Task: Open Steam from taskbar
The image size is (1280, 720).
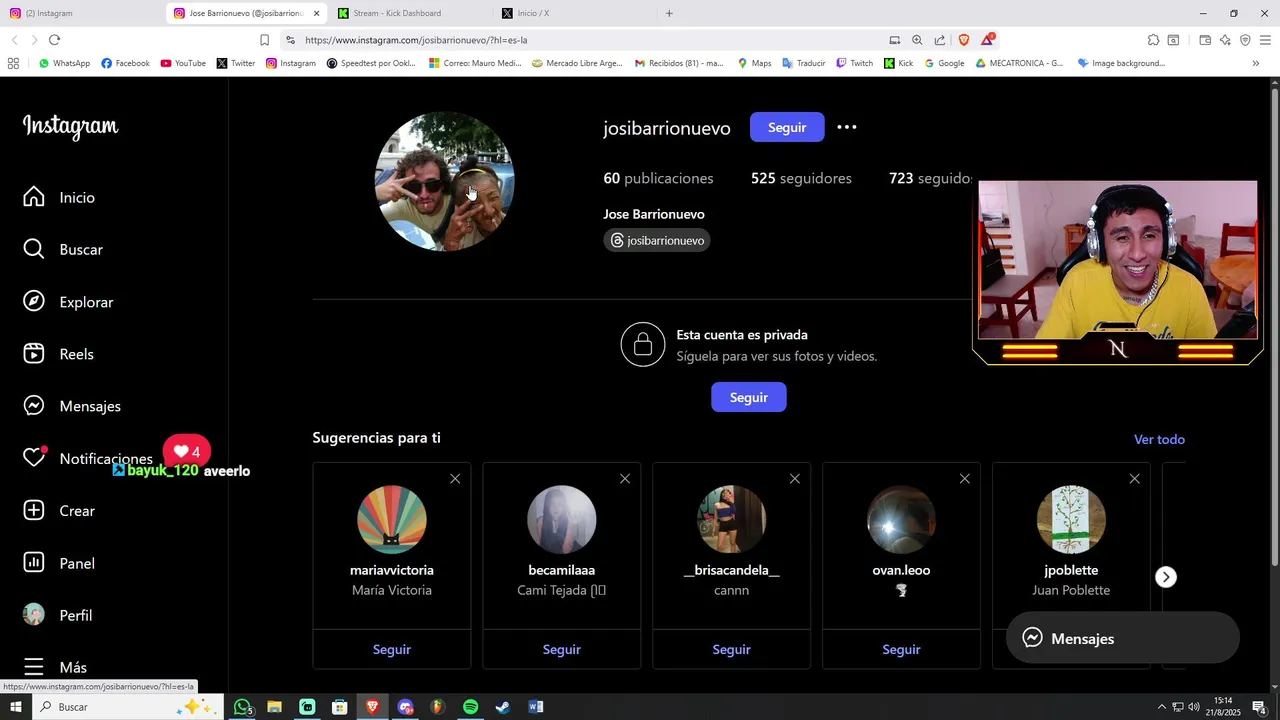Action: [503, 707]
